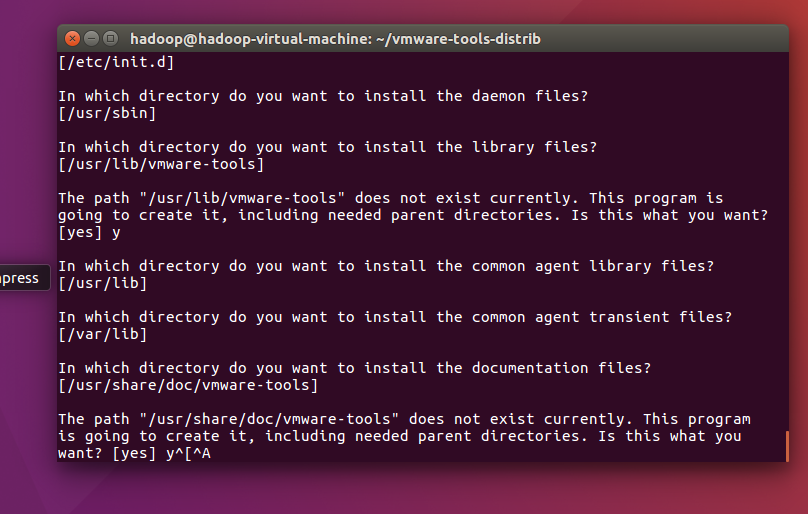
Task: Click the partial "press" tooltip at left edge
Action: (x=22, y=278)
